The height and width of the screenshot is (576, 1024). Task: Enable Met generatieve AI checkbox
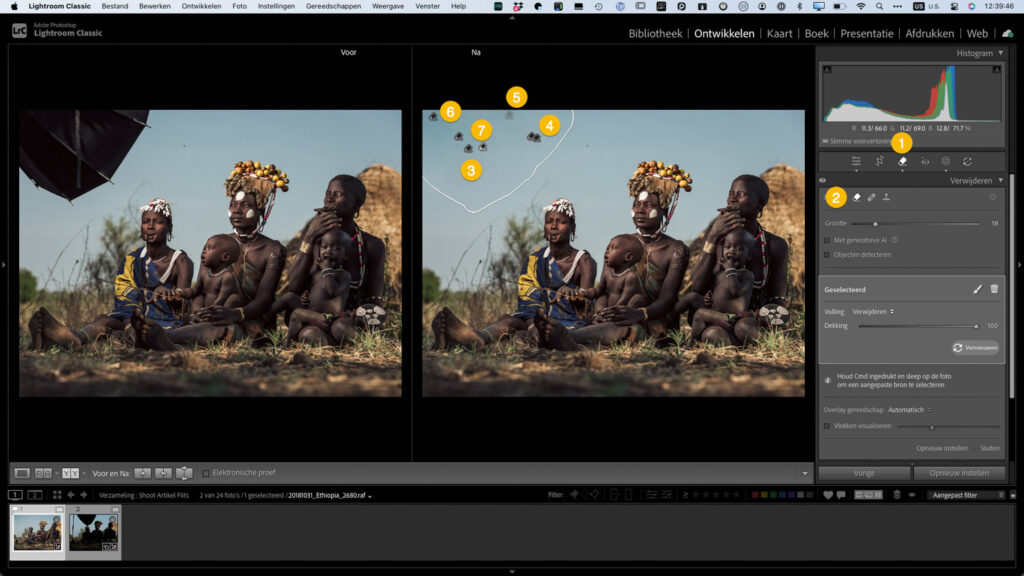coord(827,240)
